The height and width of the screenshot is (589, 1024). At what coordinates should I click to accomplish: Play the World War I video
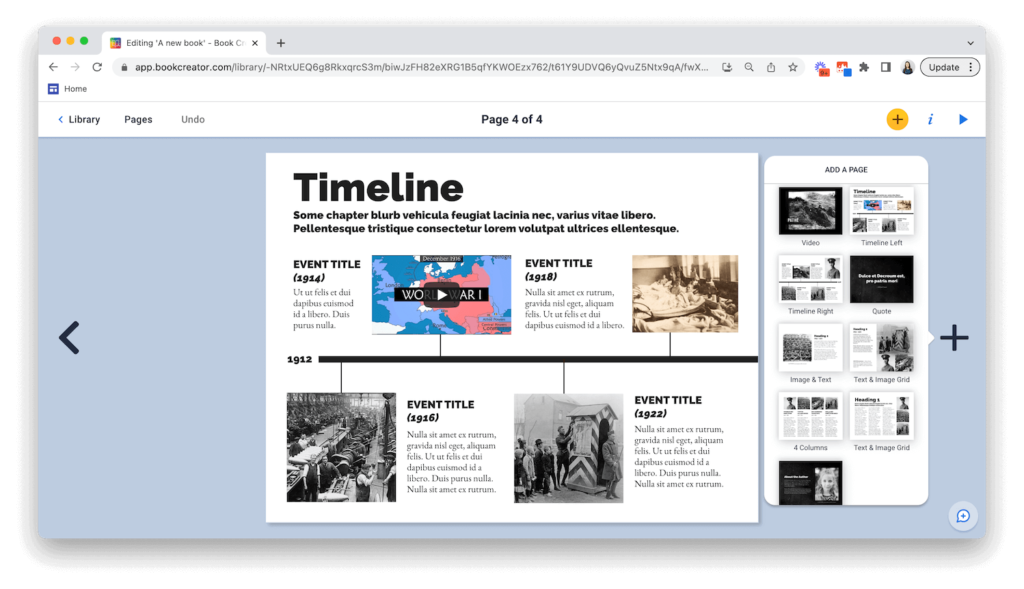click(x=441, y=294)
